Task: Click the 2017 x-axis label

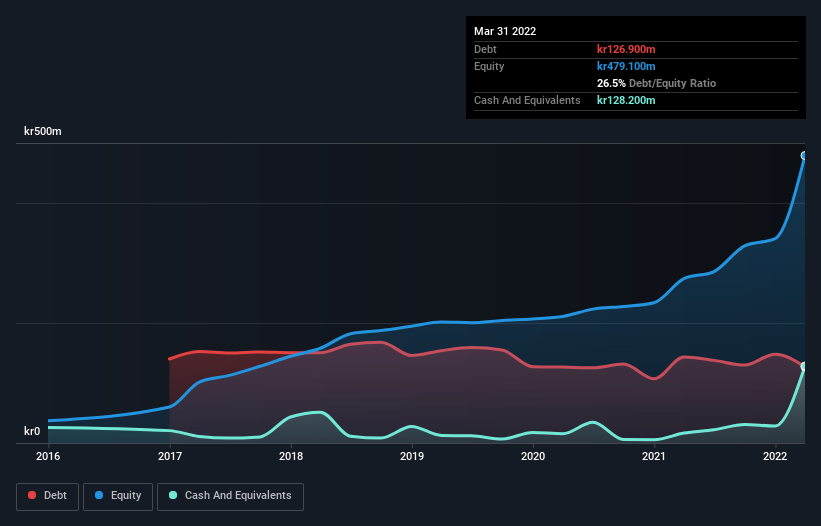Action: (x=170, y=456)
